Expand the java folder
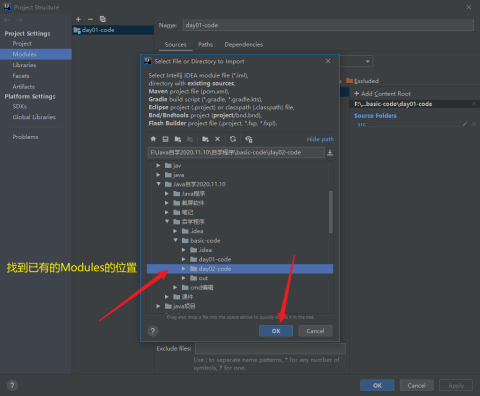The width and height of the screenshot is (480, 396). tap(158, 175)
